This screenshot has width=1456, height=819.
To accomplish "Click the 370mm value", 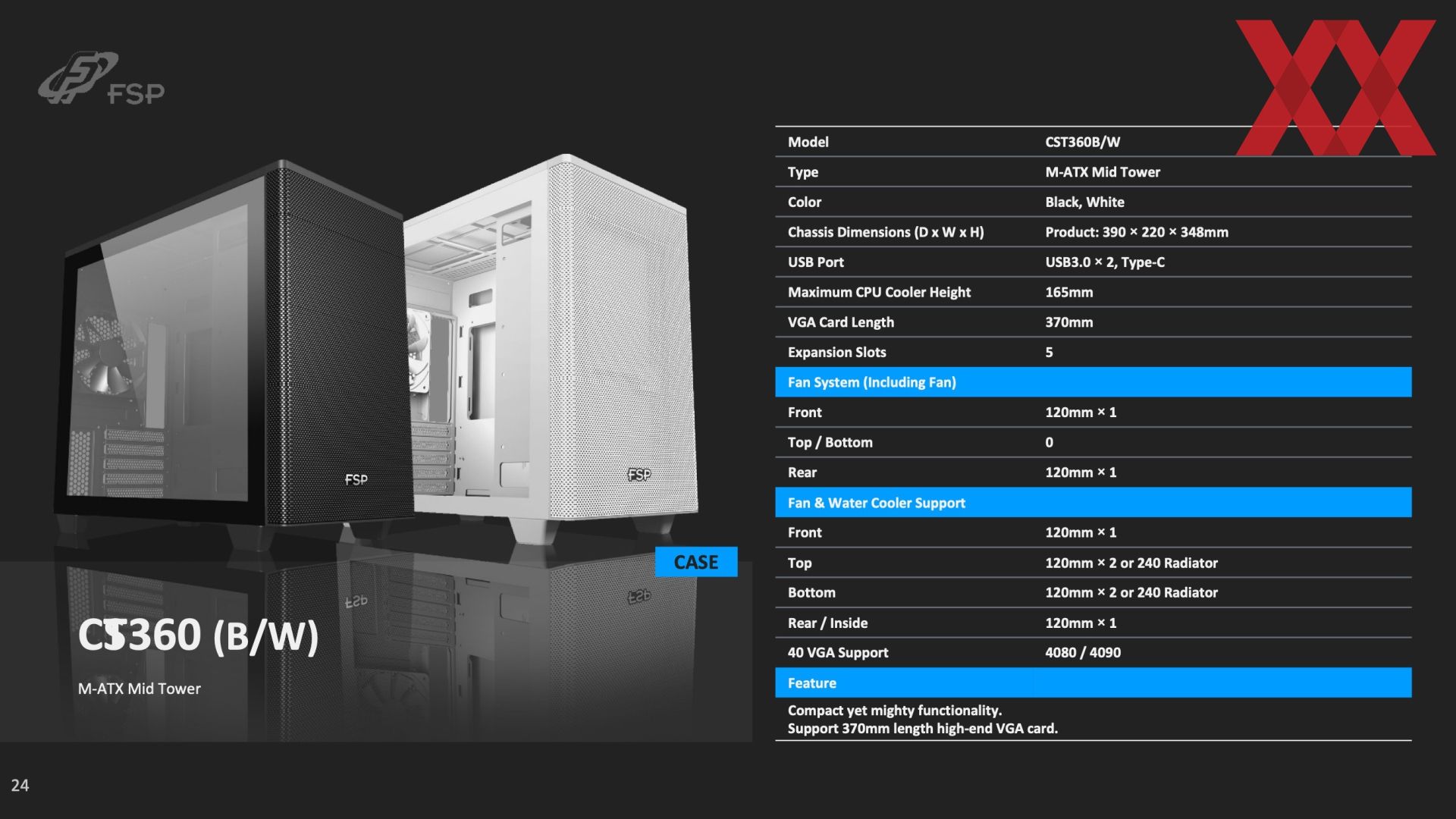I will (1068, 322).
